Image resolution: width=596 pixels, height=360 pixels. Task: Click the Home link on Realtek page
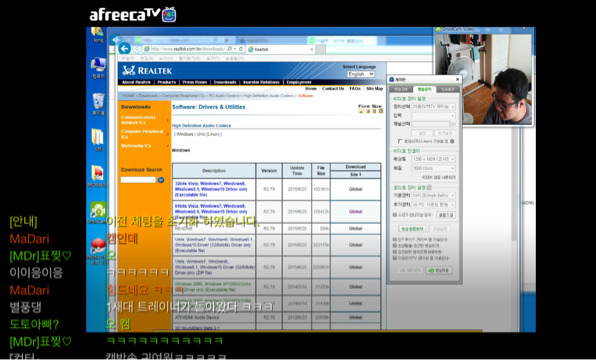point(311,89)
